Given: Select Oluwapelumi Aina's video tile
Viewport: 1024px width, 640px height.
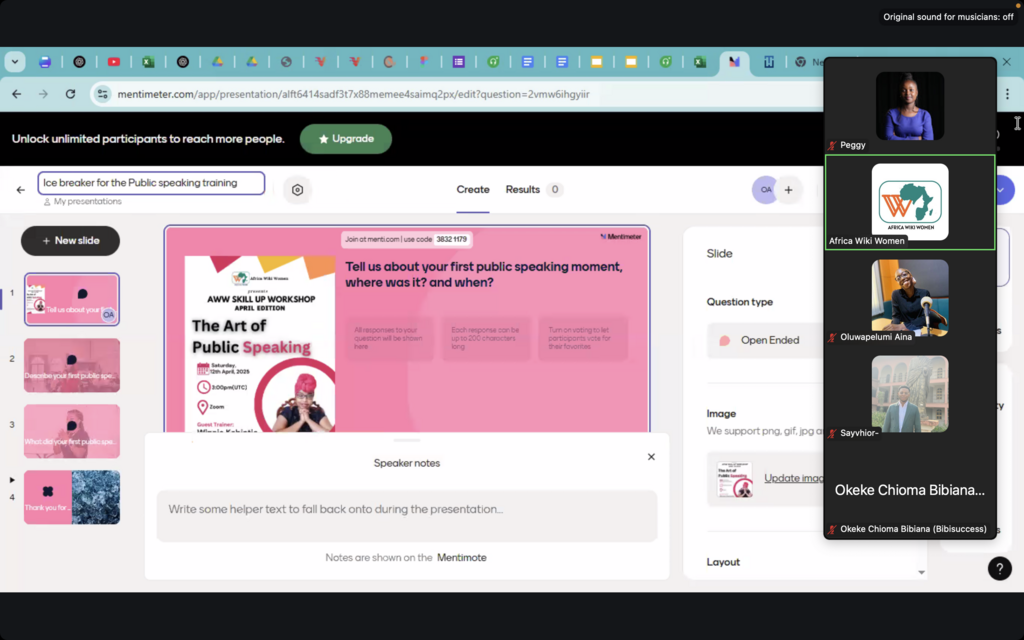Looking at the screenshot, I should click(910, 298).
